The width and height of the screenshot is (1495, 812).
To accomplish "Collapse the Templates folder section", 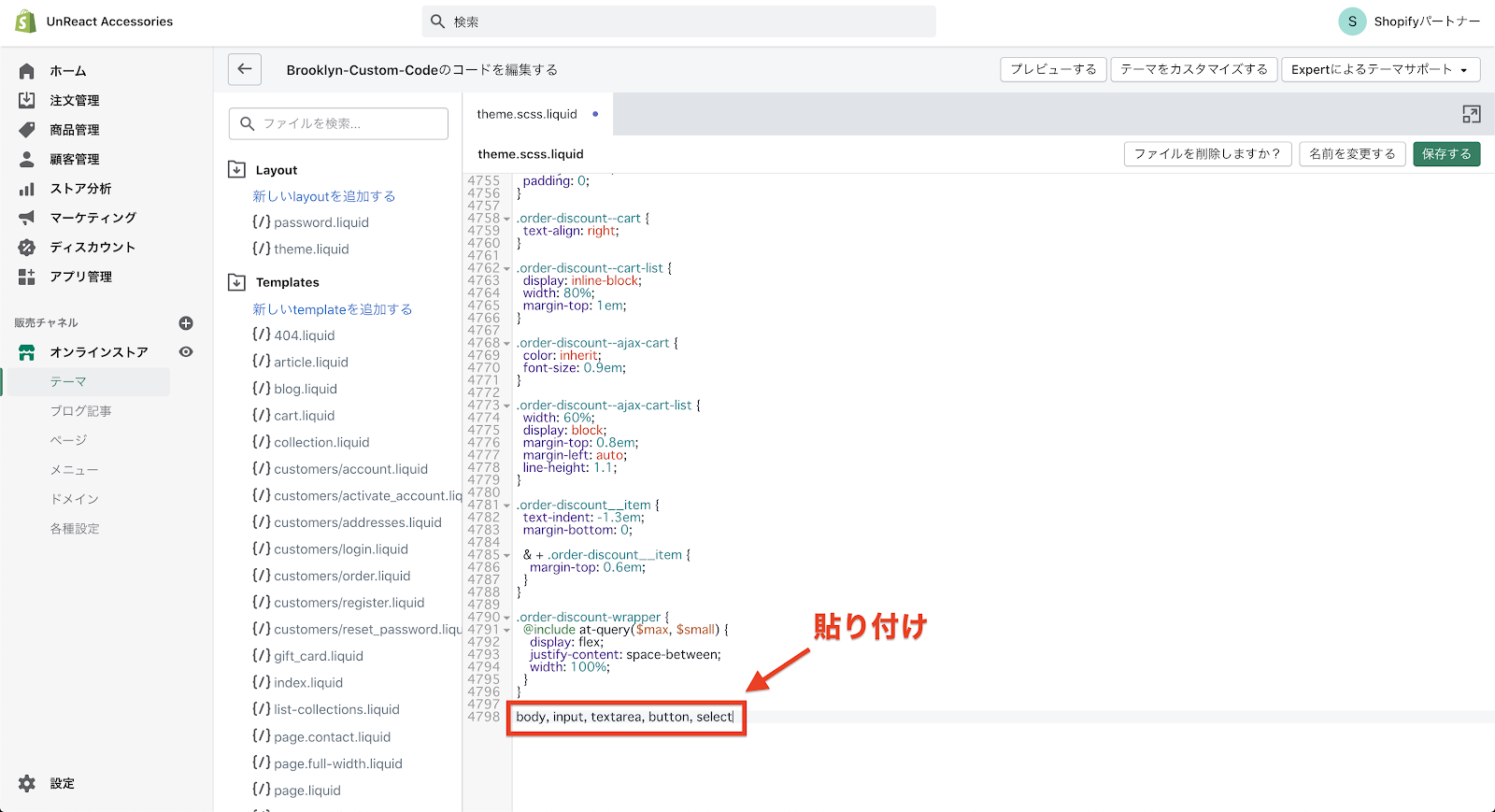I will (x=237, y=282).
